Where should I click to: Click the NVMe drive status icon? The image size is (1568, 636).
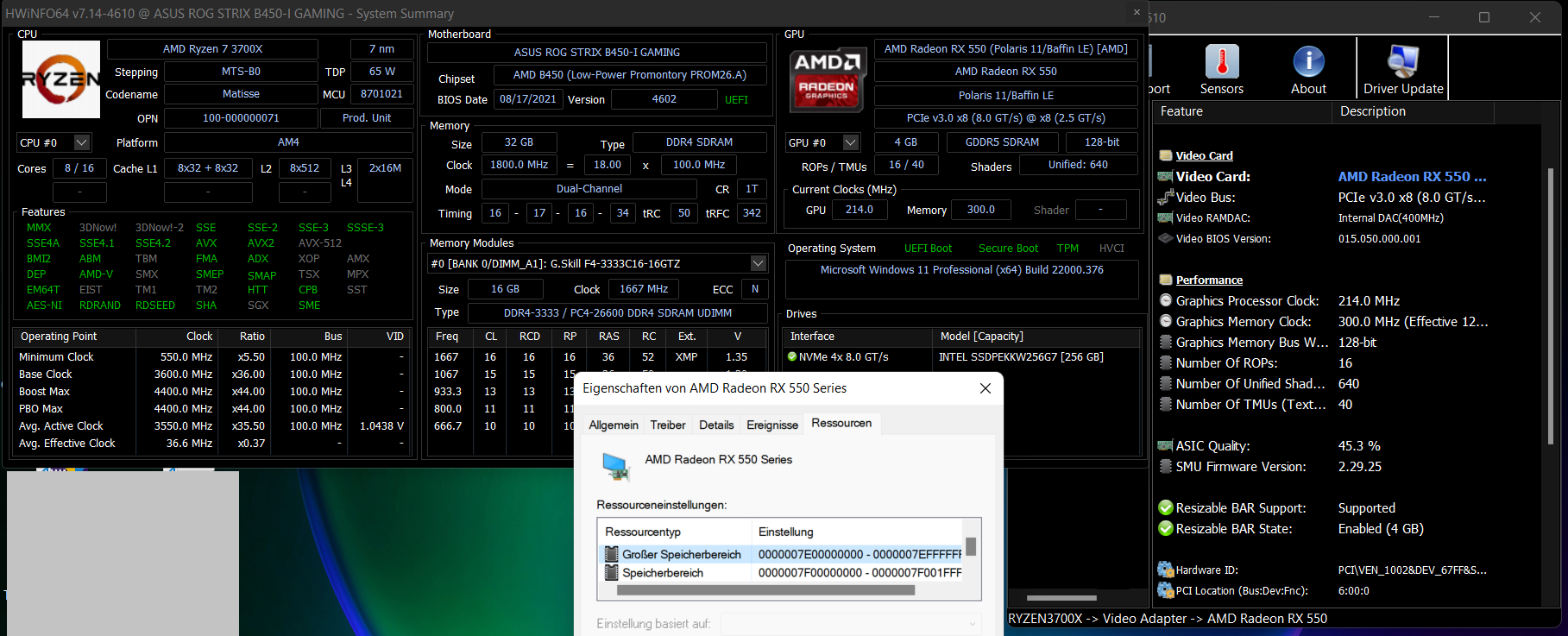(792, 356)
